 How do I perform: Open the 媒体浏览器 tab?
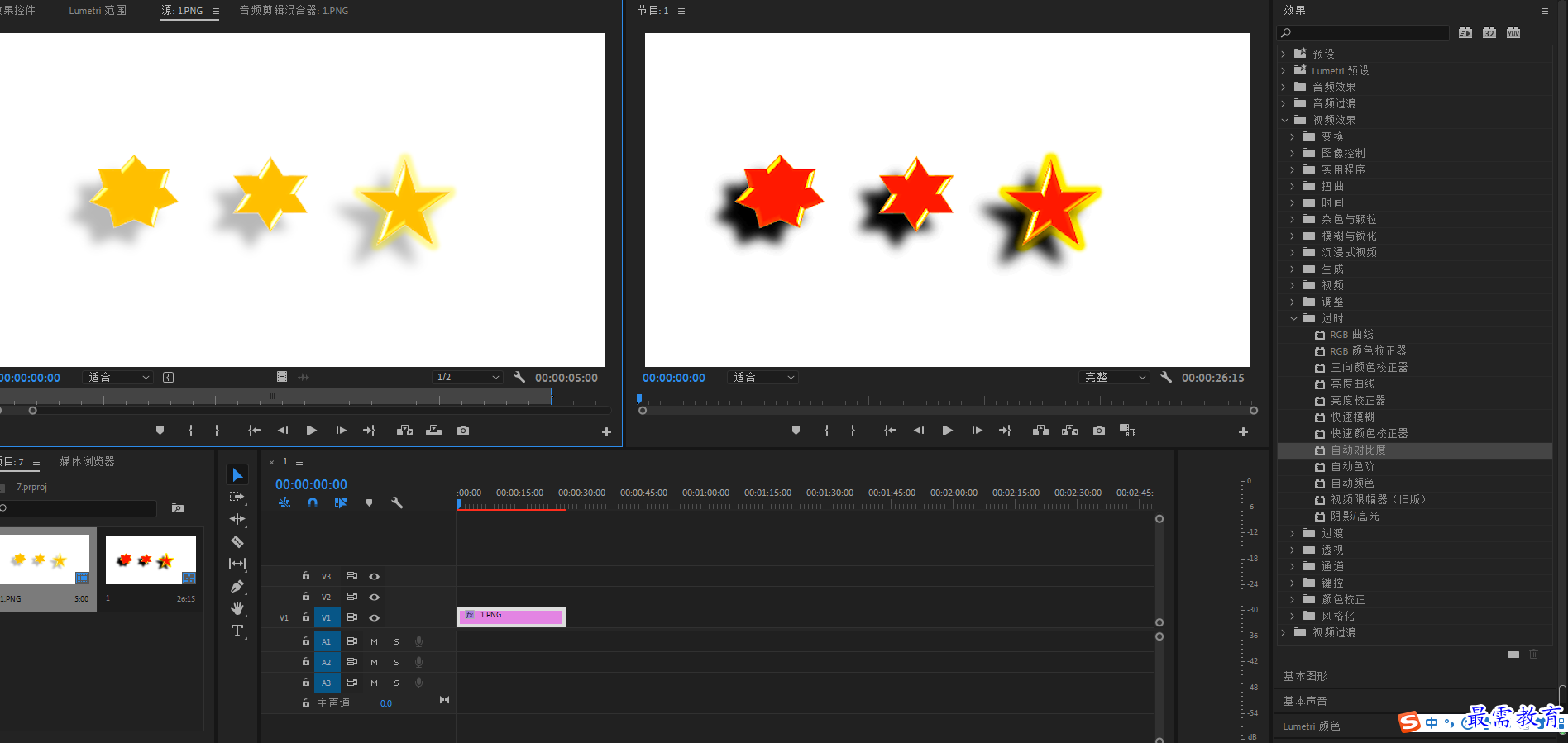click(87, 461)
